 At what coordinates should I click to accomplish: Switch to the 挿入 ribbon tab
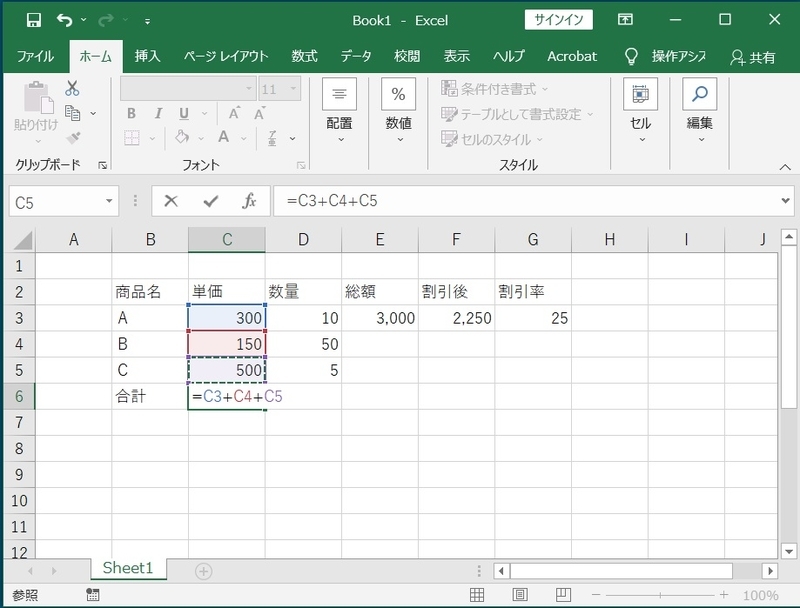point(147,57)
